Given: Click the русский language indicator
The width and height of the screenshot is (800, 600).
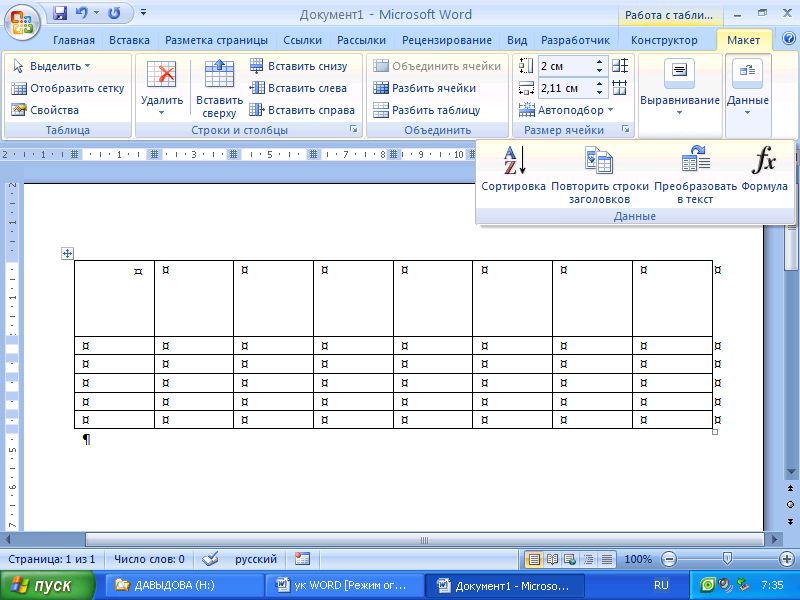Looking at the screenshot, I should click(256, 559).
